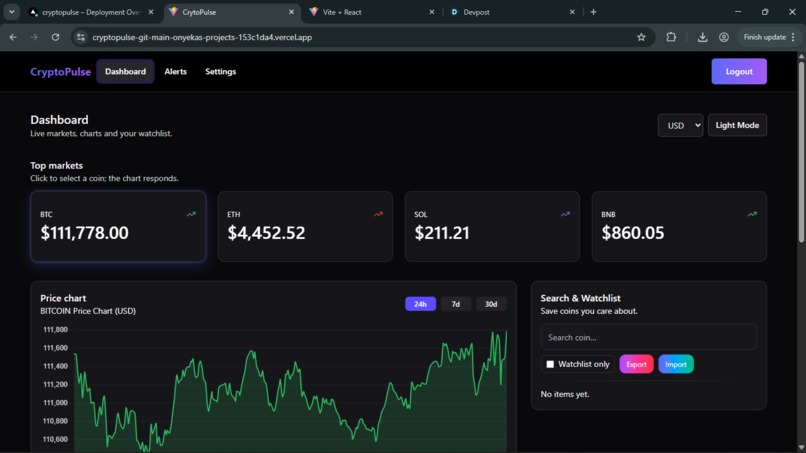Click the BITCOIN Price Chart (USD) label
Viewport: 806px width, 453px height.
click(x=88, y=311)
